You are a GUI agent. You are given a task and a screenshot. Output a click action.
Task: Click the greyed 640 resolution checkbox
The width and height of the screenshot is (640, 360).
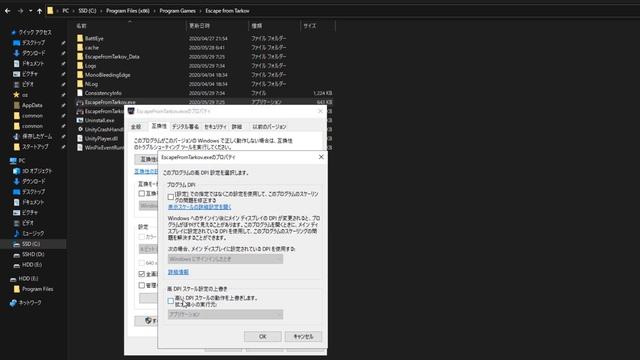tap(142, 263)
